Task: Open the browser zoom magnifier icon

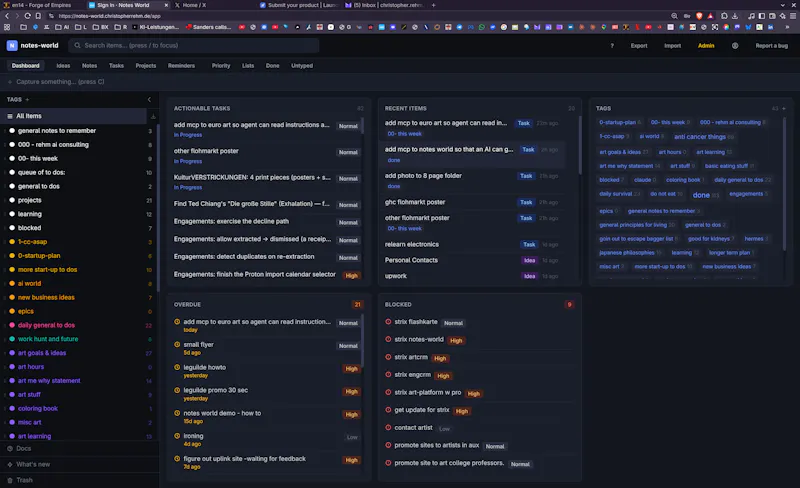Action: pos(674,16)
